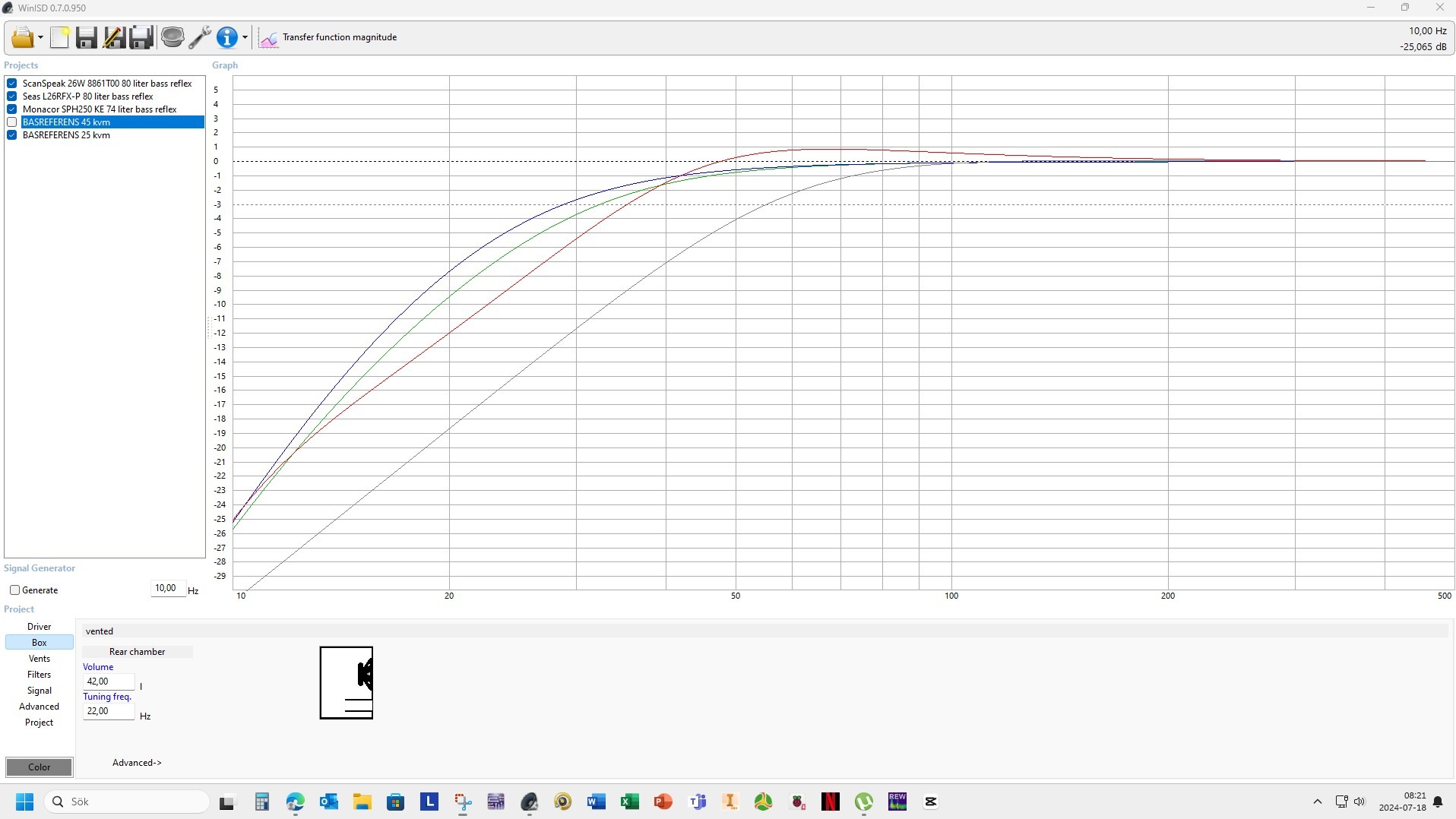Open Word from the taskbar
Viewport: 1456px width, 819px height.
click(597, 802)
